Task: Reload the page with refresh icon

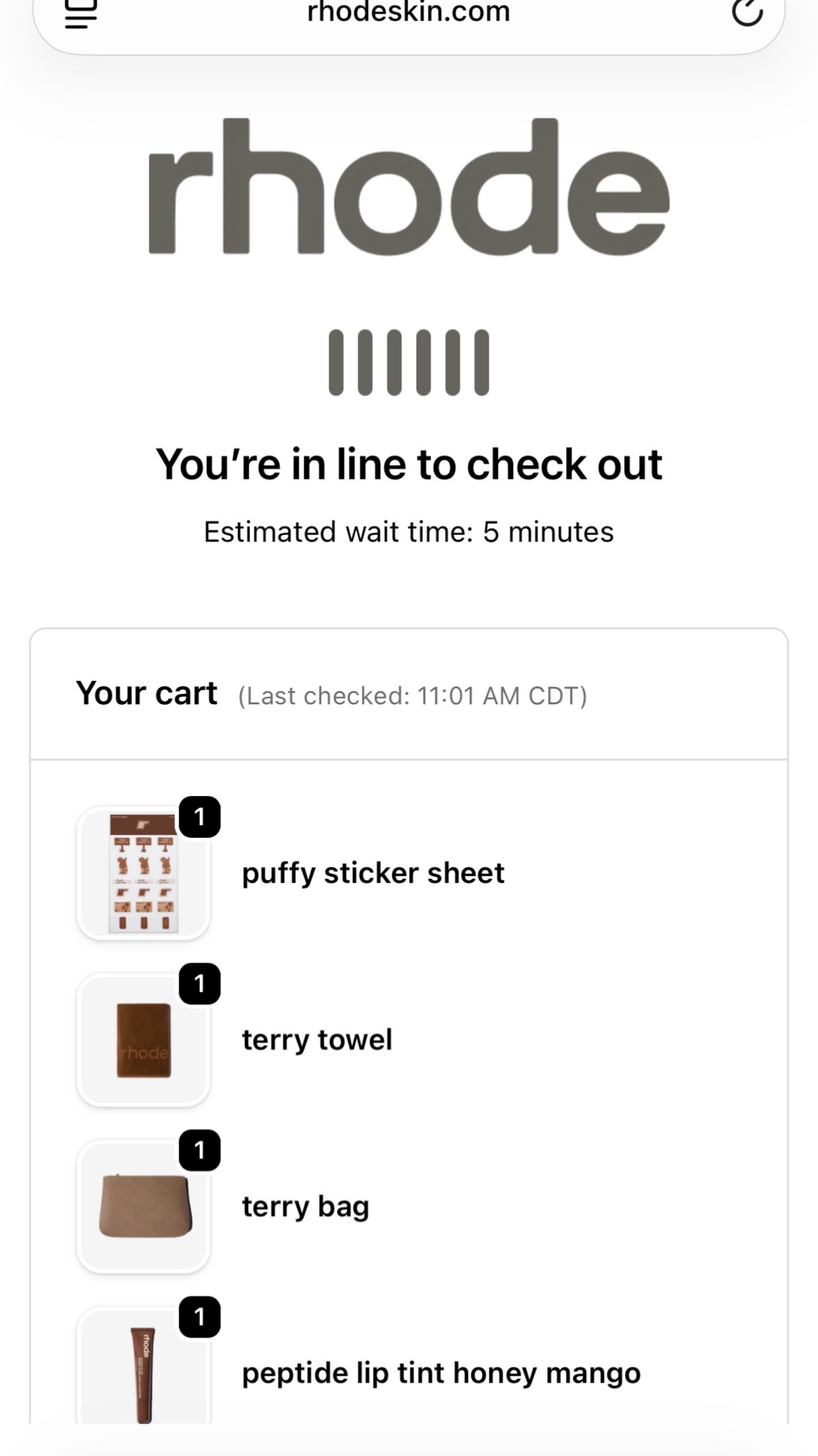Action: (747, 12)
